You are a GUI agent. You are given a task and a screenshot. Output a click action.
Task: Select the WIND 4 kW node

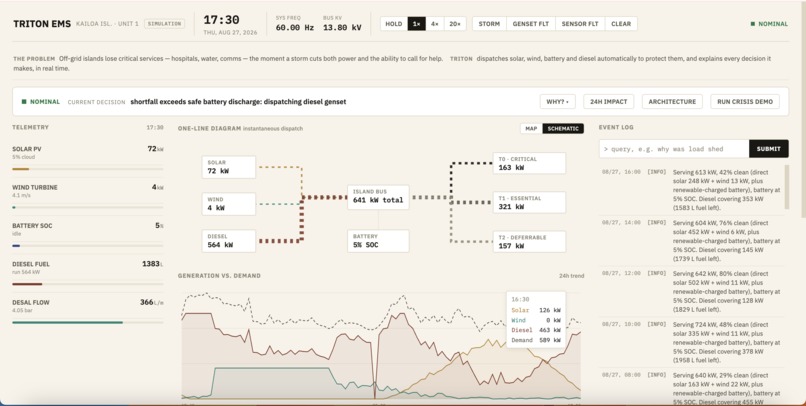[x=229, y=204]
